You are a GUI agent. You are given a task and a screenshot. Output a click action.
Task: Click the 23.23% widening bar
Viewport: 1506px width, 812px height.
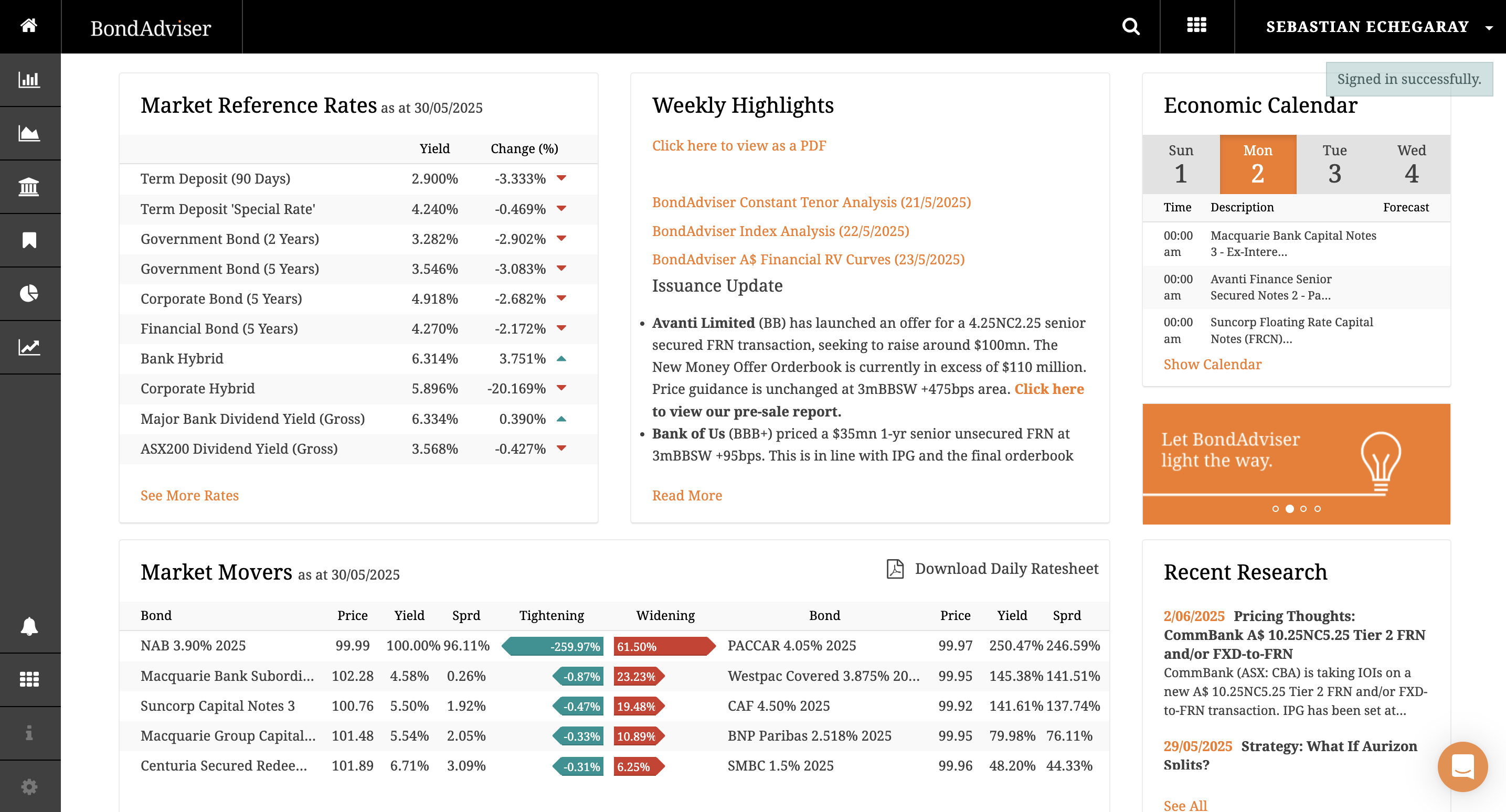[639, 676]
